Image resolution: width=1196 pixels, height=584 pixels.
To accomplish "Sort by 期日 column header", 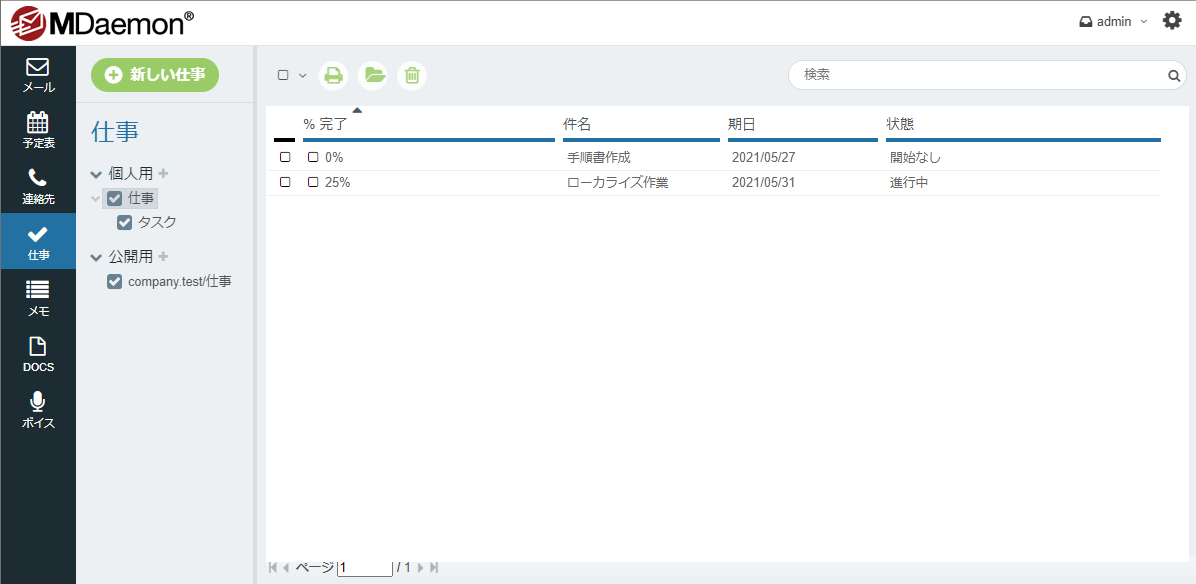I will click(x=741, y=124).
